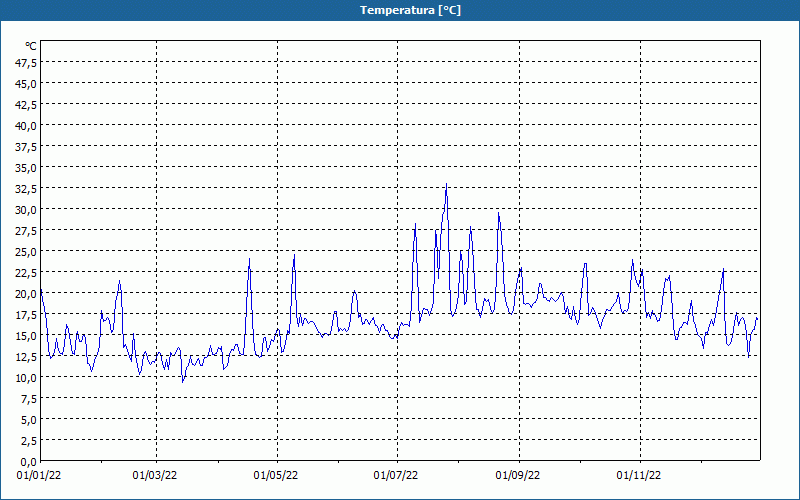Click the 30,0 y-axis value
Screen dimensions: 800x500
click(x=27, y=210)
